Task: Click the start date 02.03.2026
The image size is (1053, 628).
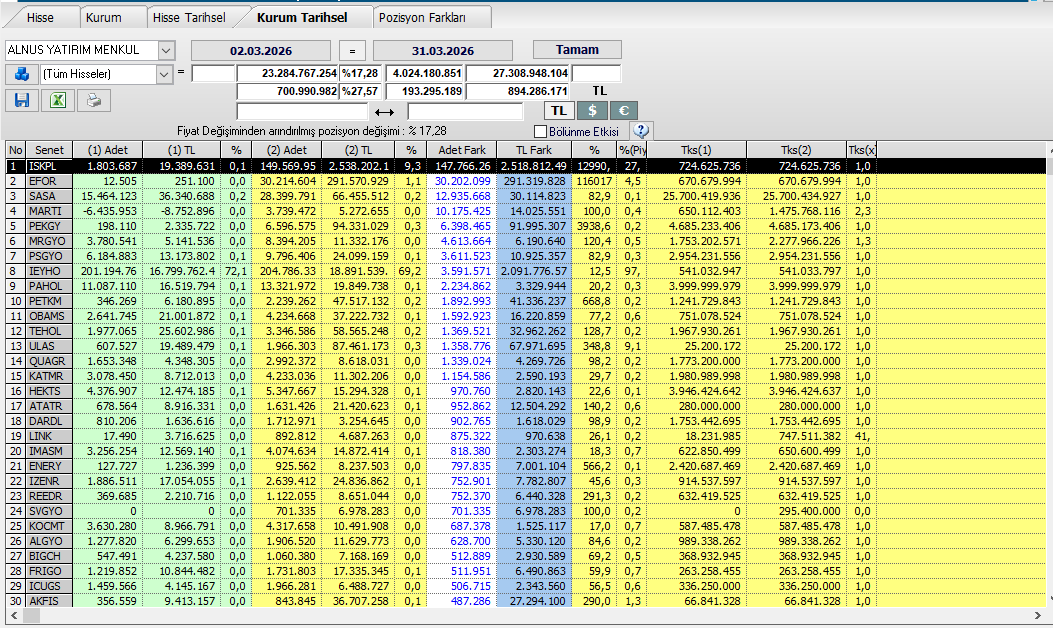Action: pyautogui.click(x=261, y=50)
